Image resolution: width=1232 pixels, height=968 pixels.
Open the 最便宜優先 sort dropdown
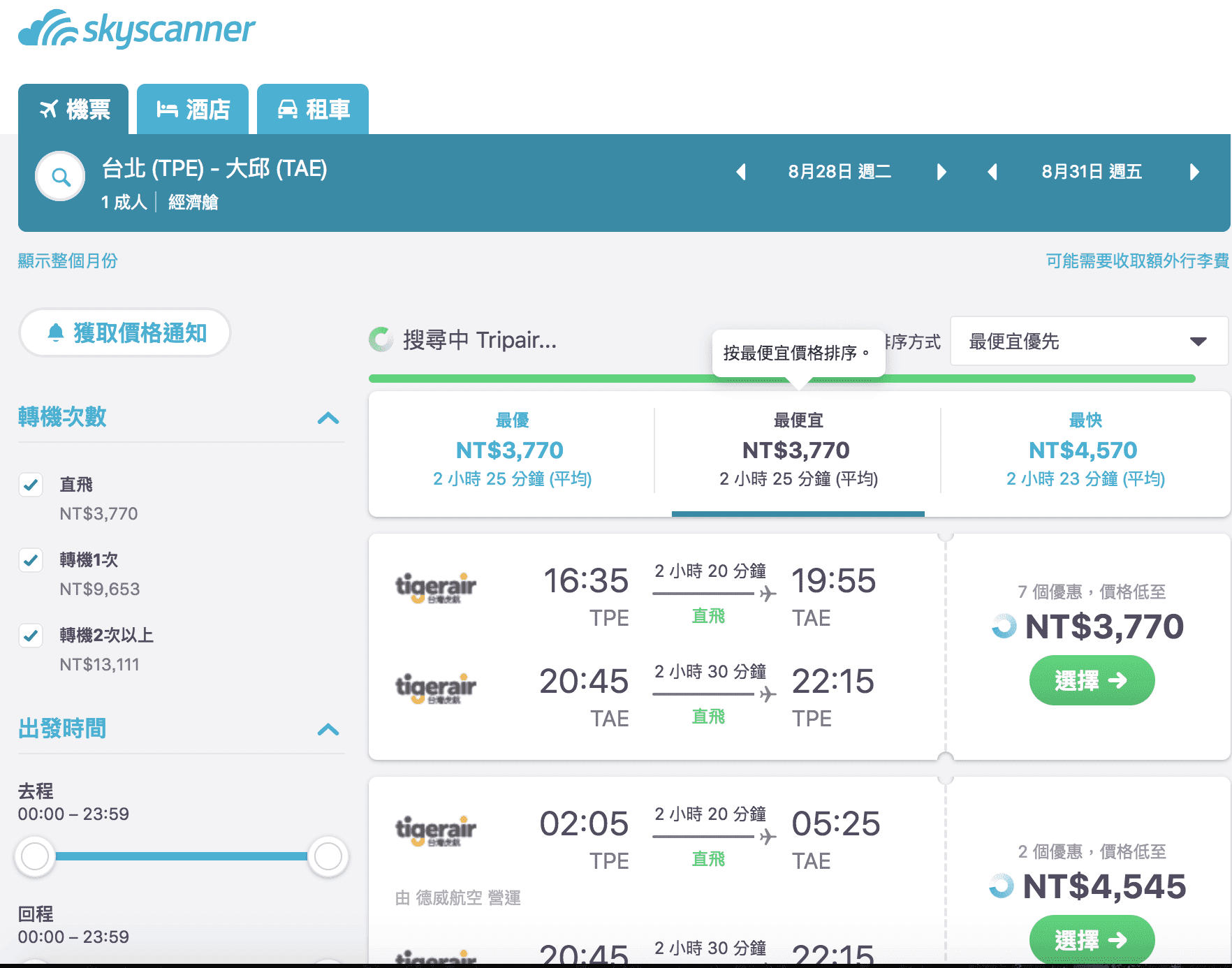pyautogui.click(x=1088, y=342)
